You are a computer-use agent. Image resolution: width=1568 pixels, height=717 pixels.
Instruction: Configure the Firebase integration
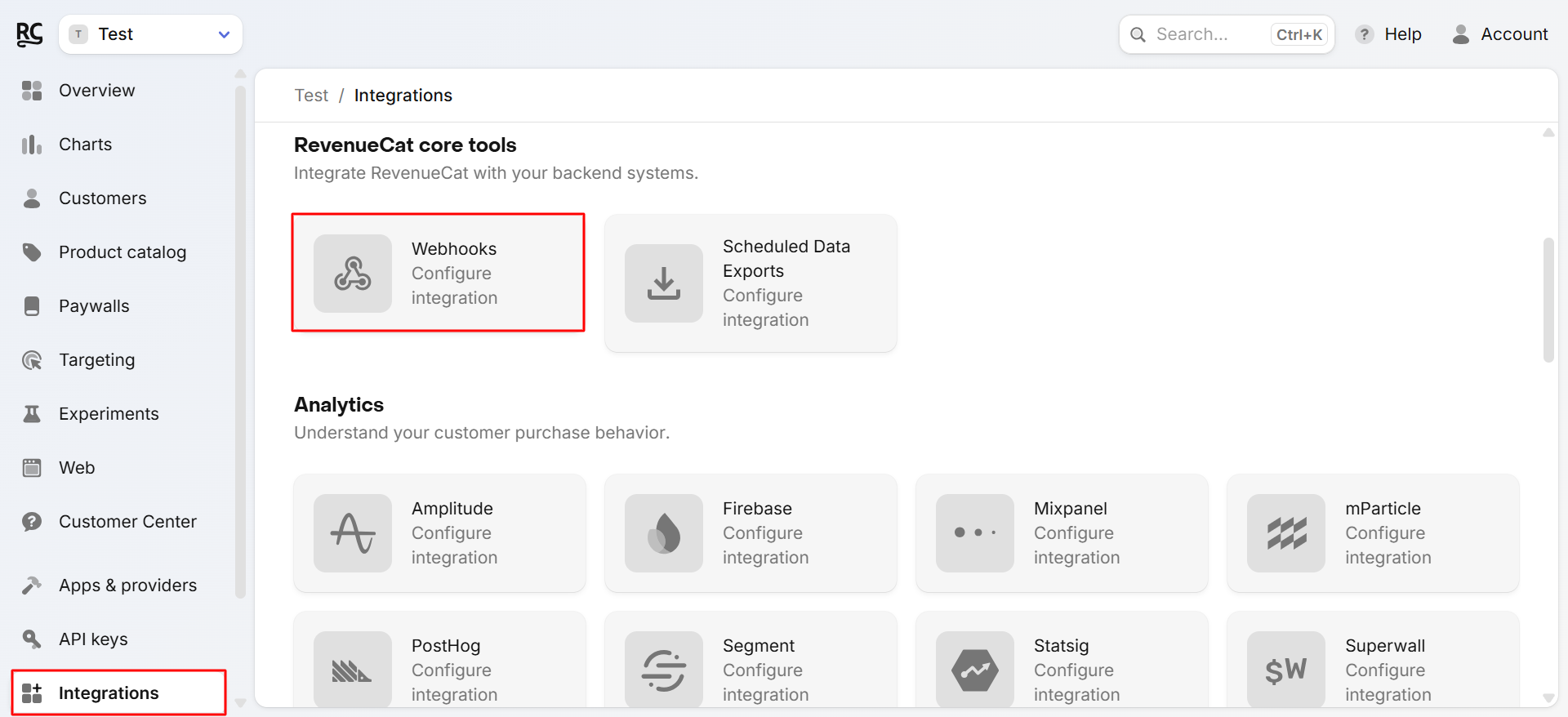(751, 533)
